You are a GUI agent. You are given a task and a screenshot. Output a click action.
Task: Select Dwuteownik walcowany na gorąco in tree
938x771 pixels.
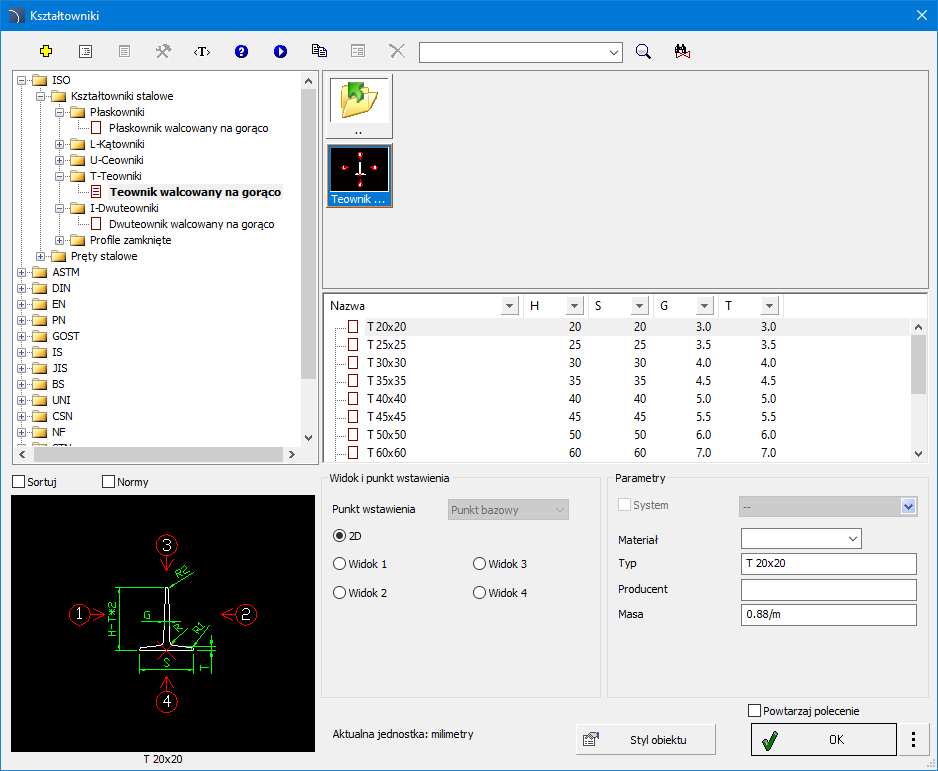[x=191, y=224]
